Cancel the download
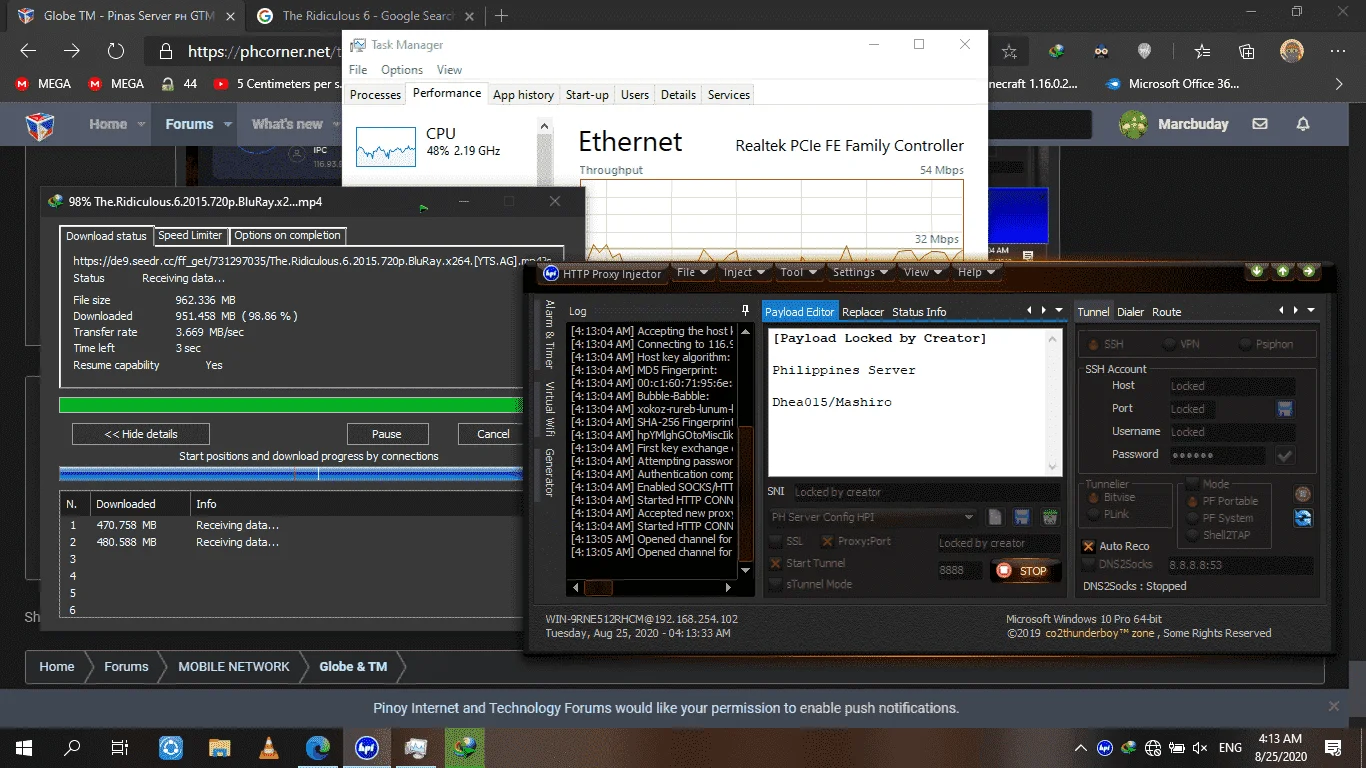 click(492, 434)
